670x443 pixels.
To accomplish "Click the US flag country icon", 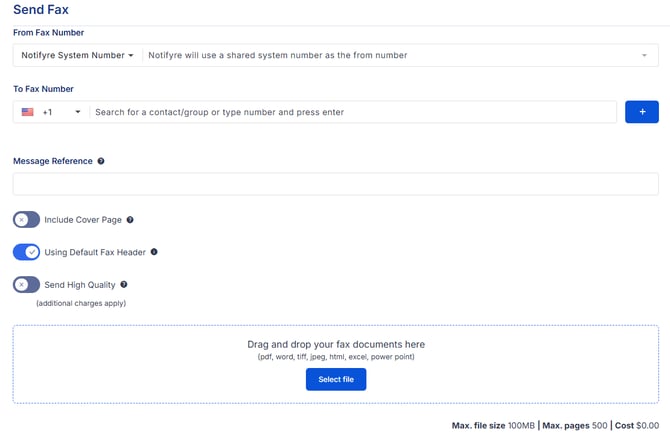I will (x=28, y=112).
